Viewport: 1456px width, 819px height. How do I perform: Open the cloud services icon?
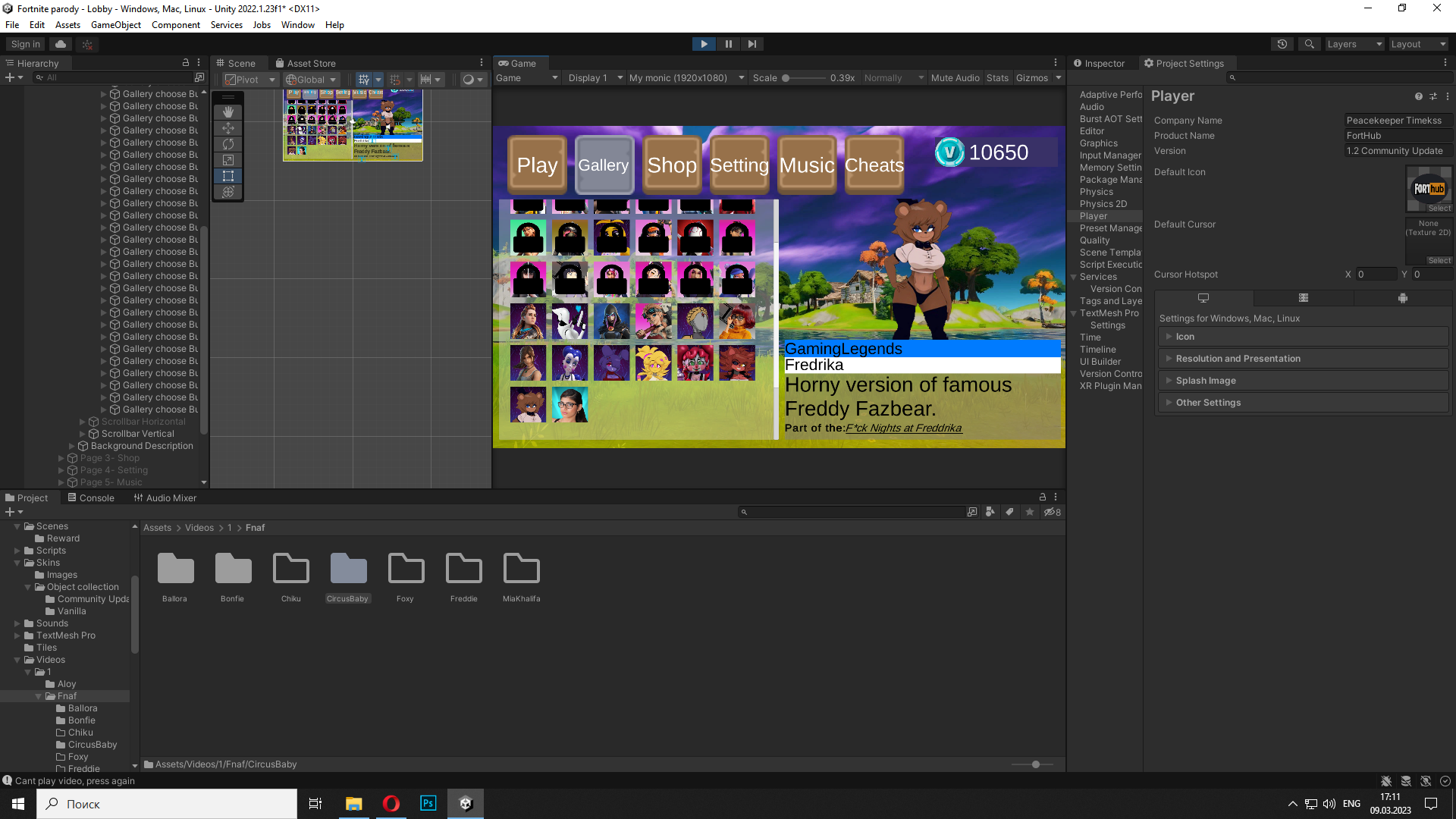pyautogui.click(x=61, y=44)
